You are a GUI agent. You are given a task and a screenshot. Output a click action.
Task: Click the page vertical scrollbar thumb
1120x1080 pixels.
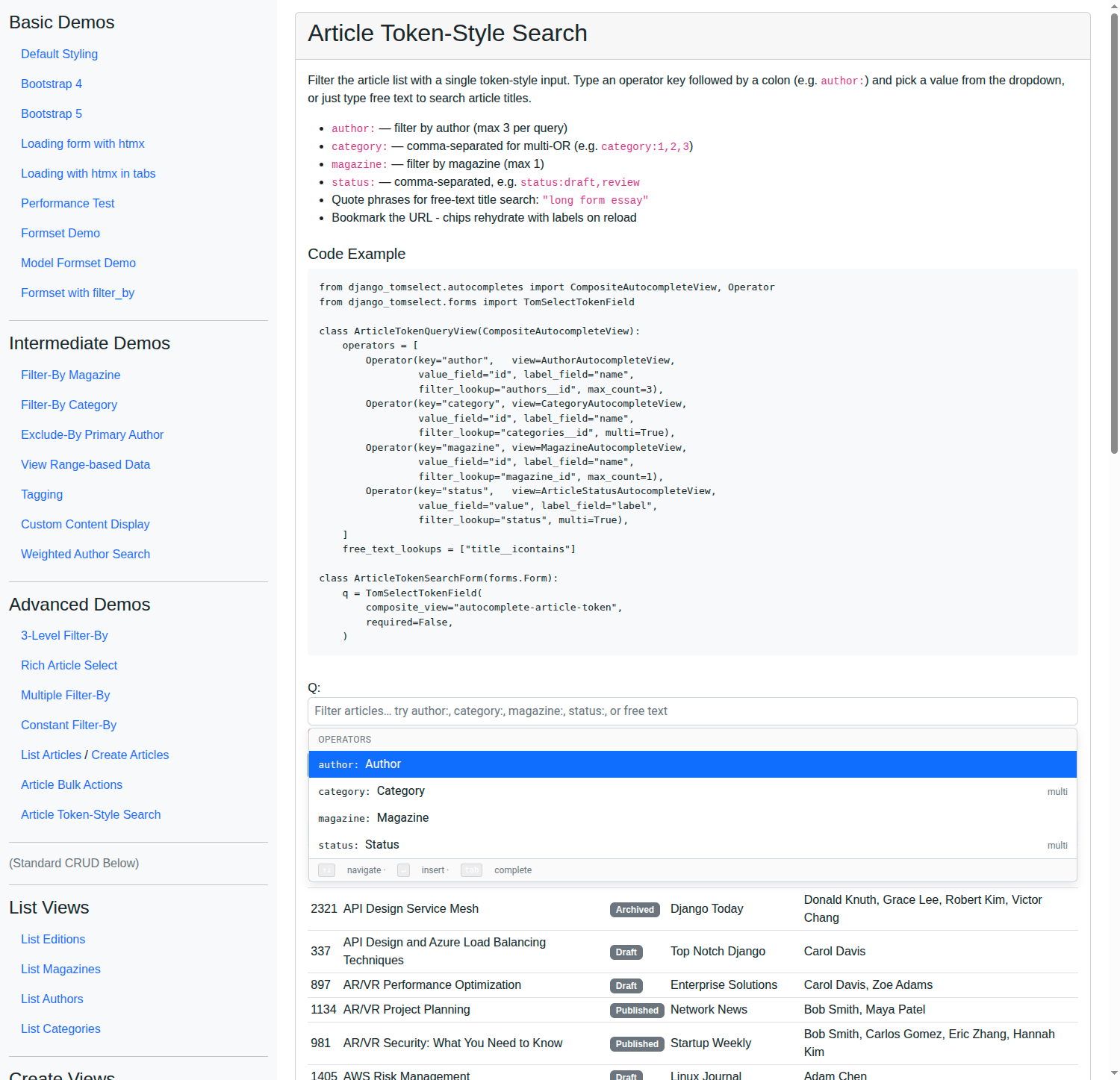[1114, 233]
